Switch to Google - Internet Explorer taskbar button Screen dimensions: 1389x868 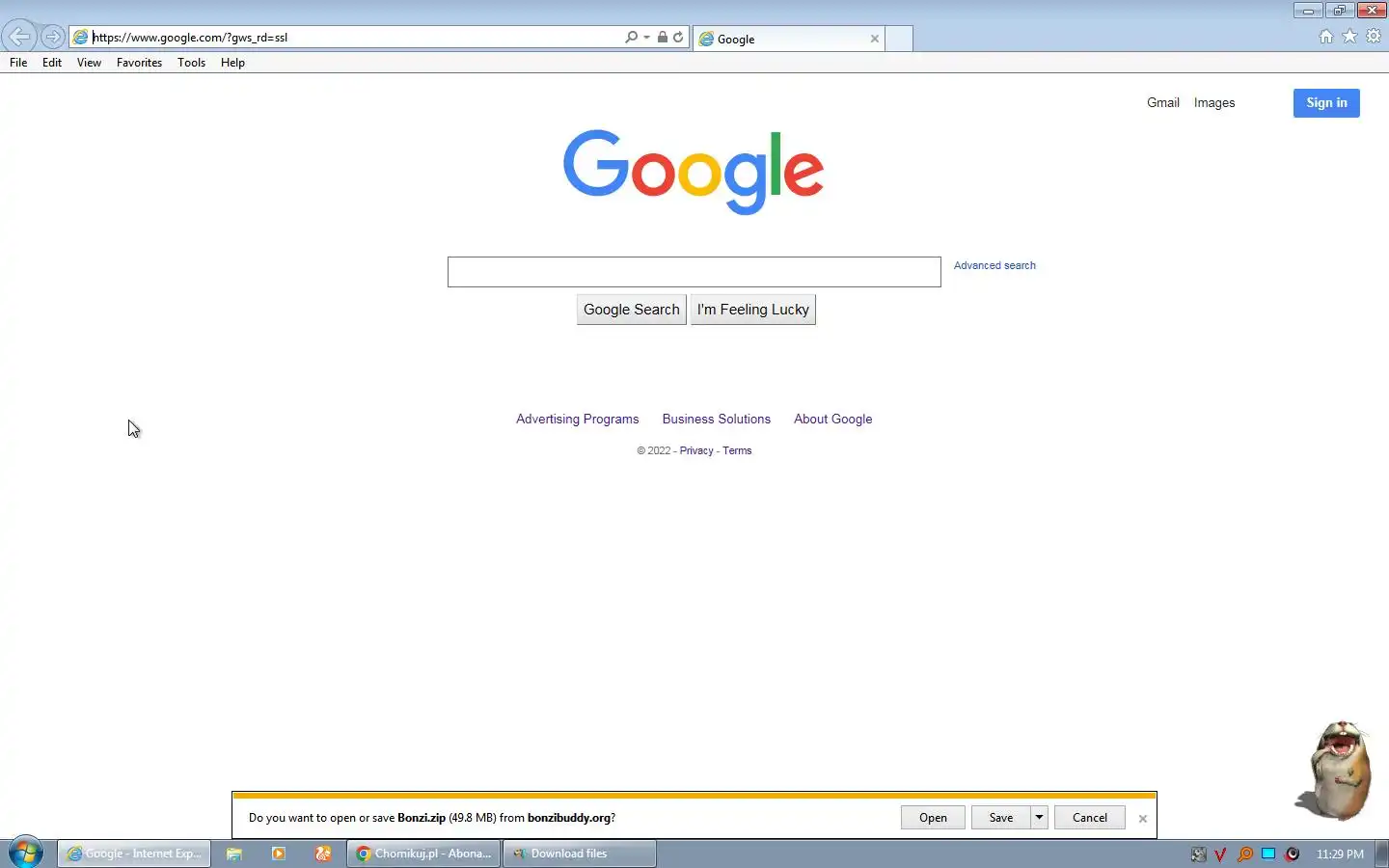(134, 854)
